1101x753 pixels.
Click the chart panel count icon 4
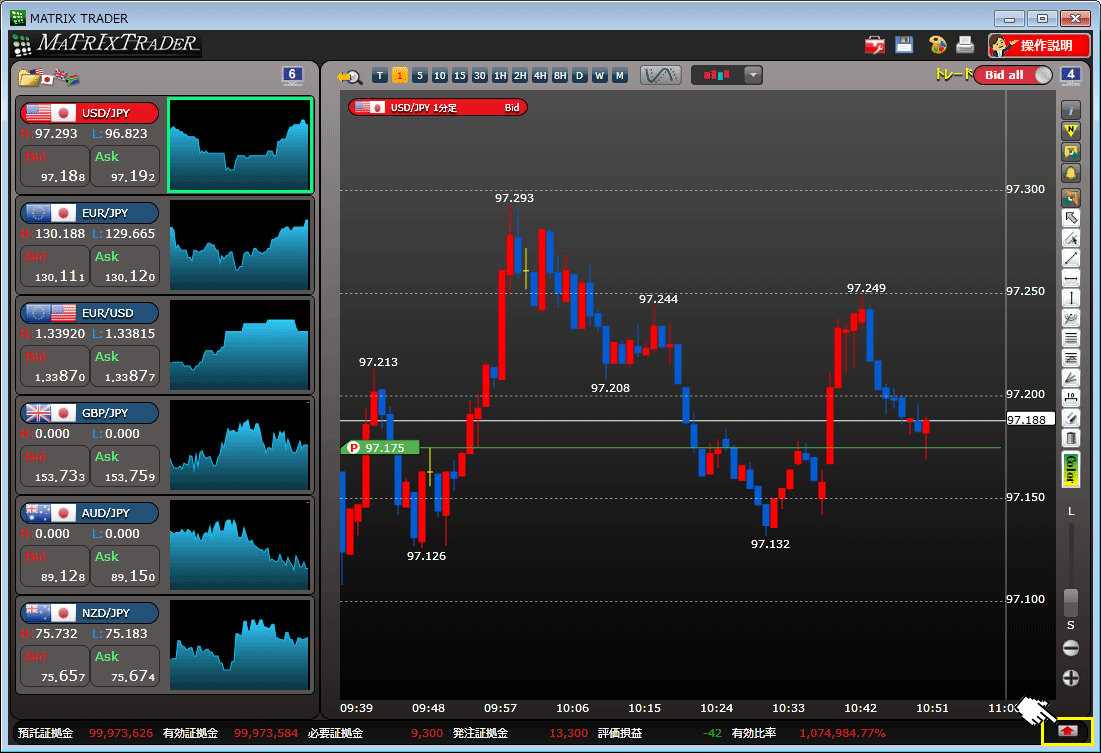pyautogui.click(x=1070, y=75)
